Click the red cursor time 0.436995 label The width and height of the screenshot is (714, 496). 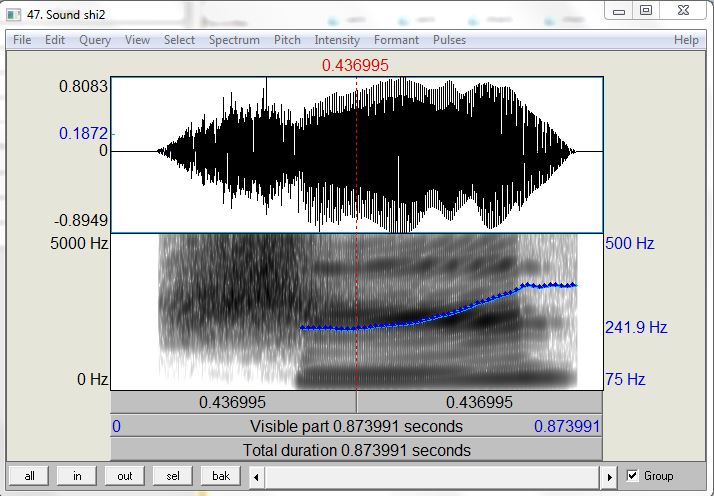coord(355,65)
